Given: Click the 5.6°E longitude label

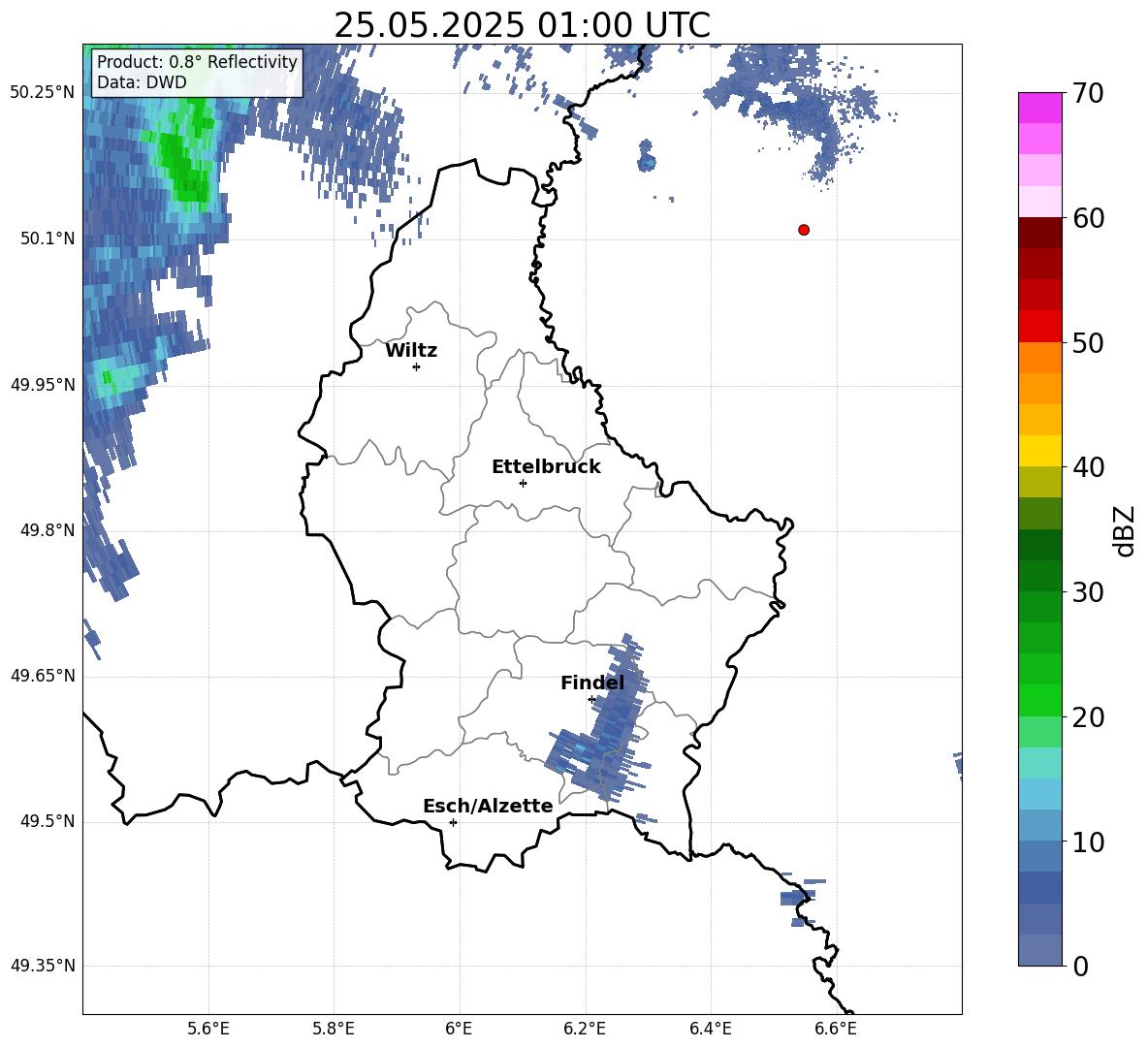Looking at the screenshot, I should 208,1029.
